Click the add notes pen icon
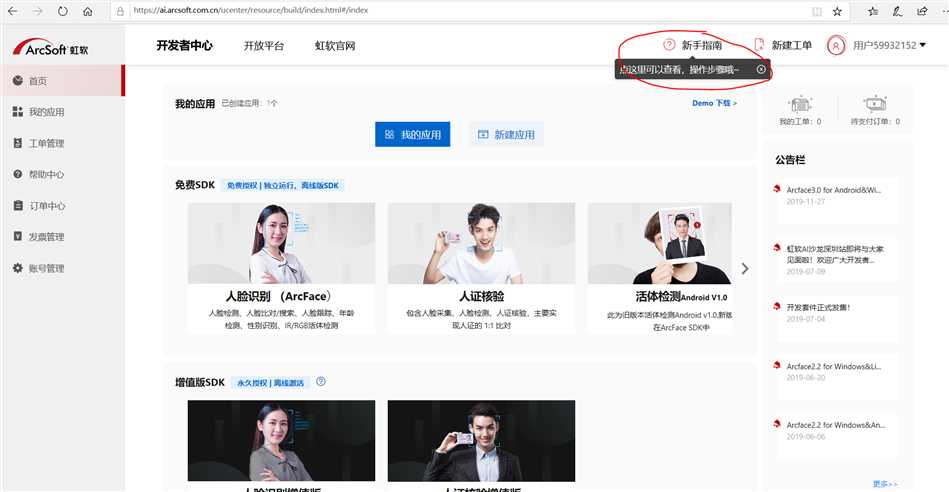The width and height of the screenshot is (949, 492). point(898,11)
